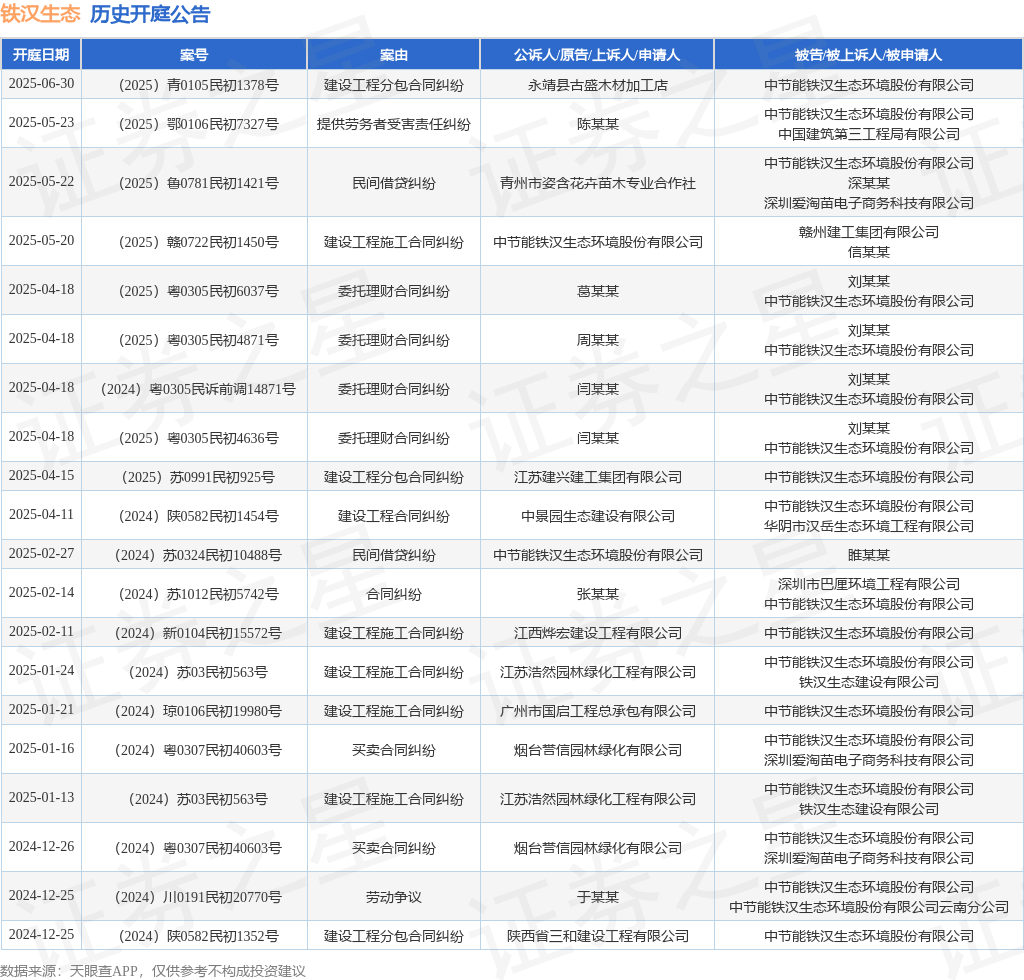The width and height of the screenshot is (1024, 980).
Task: Click the date 2025-04-15
Action: pyautogui.click(x=41, y=475)
